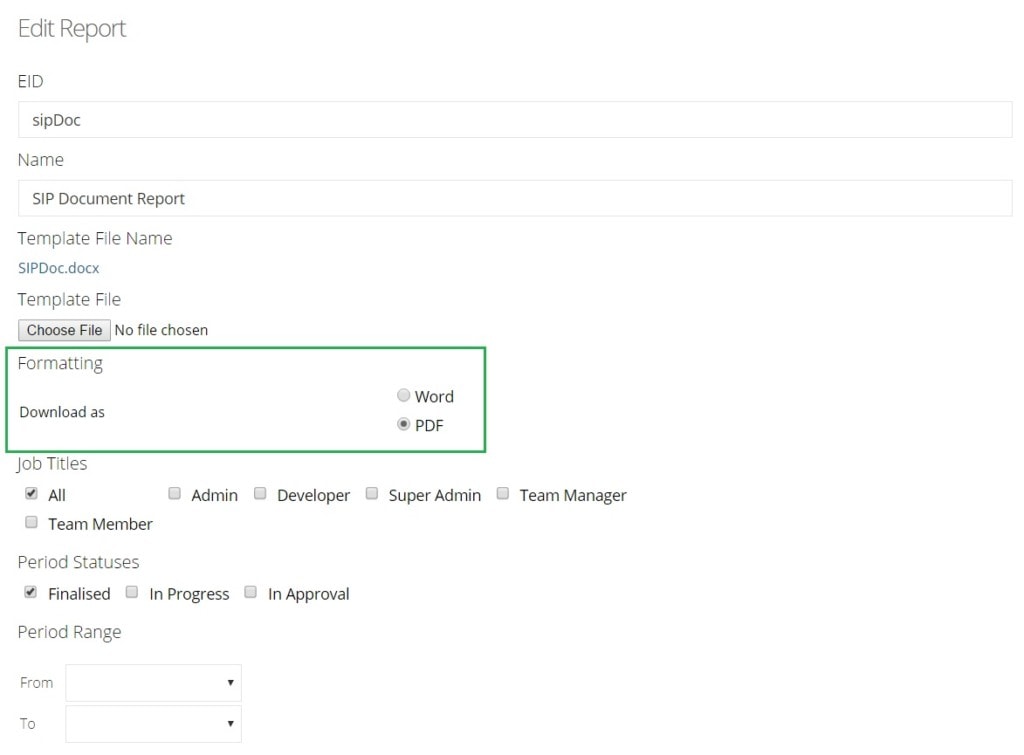The height and width of the screenshot is (755, 1024).
Task: Click the Job Titles section label
Action: 52,464
